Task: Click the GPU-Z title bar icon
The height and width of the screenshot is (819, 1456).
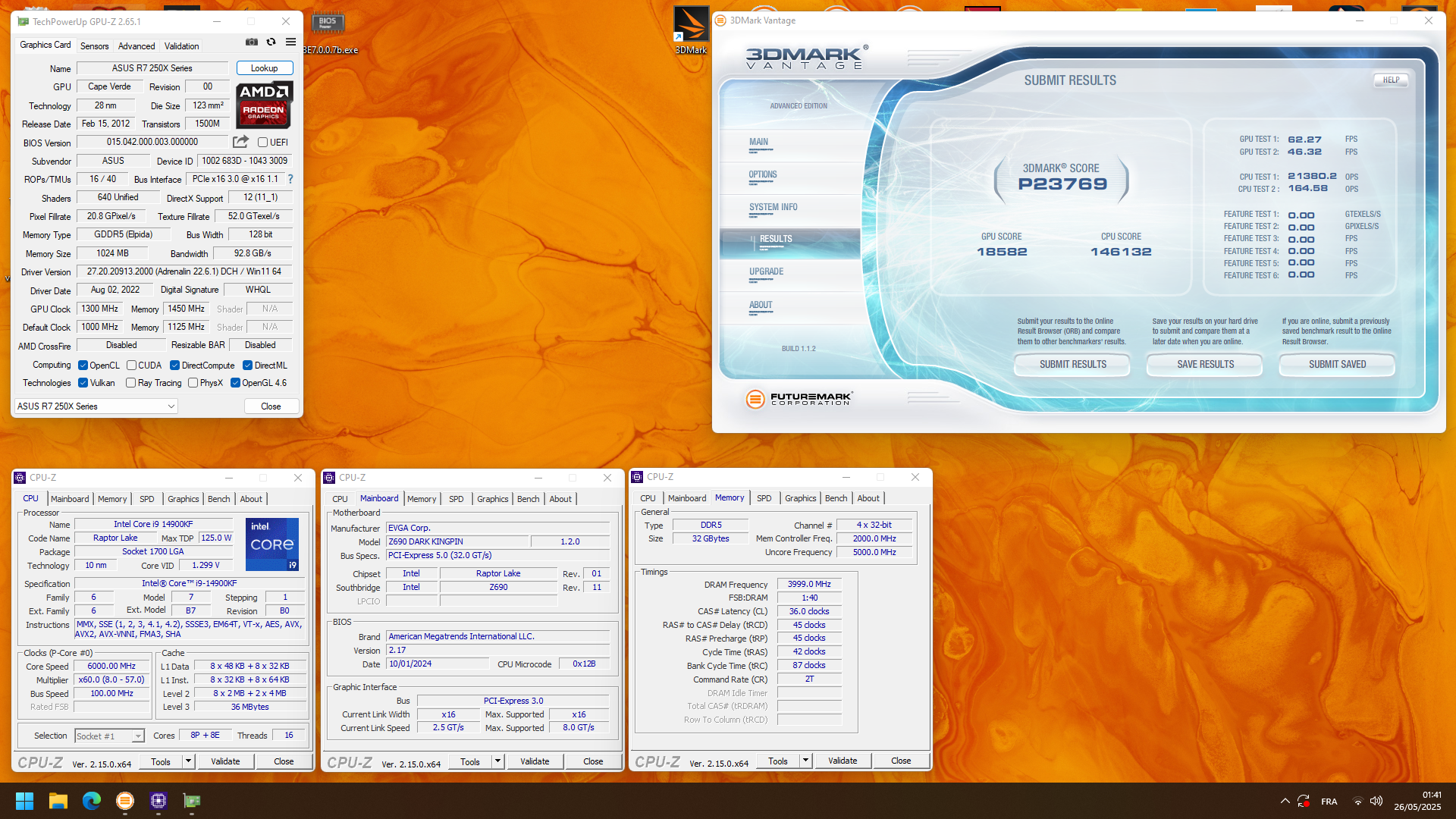Action: (x=24, y=21)
